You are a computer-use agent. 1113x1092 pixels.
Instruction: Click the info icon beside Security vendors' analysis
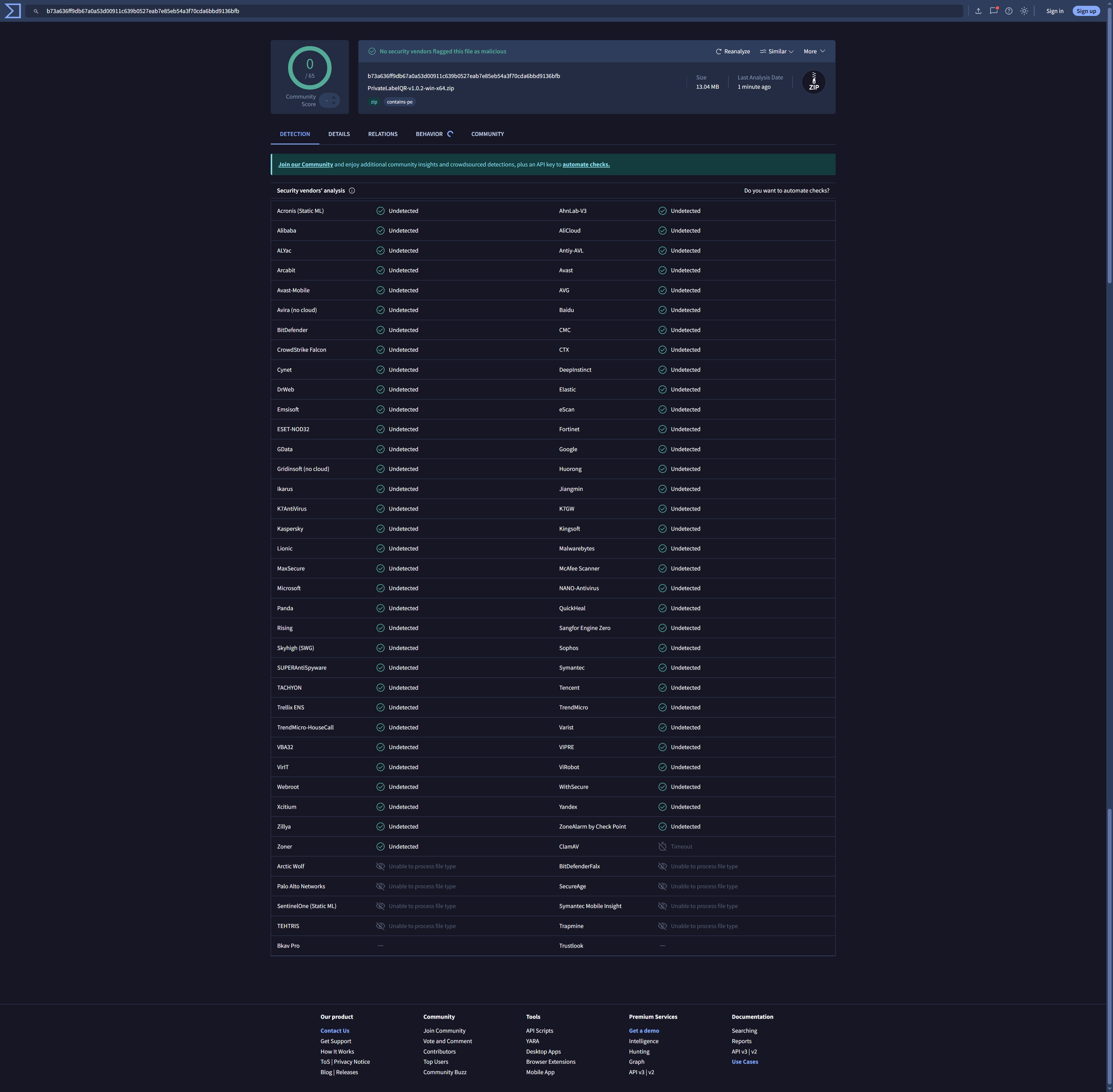[352, 191]
